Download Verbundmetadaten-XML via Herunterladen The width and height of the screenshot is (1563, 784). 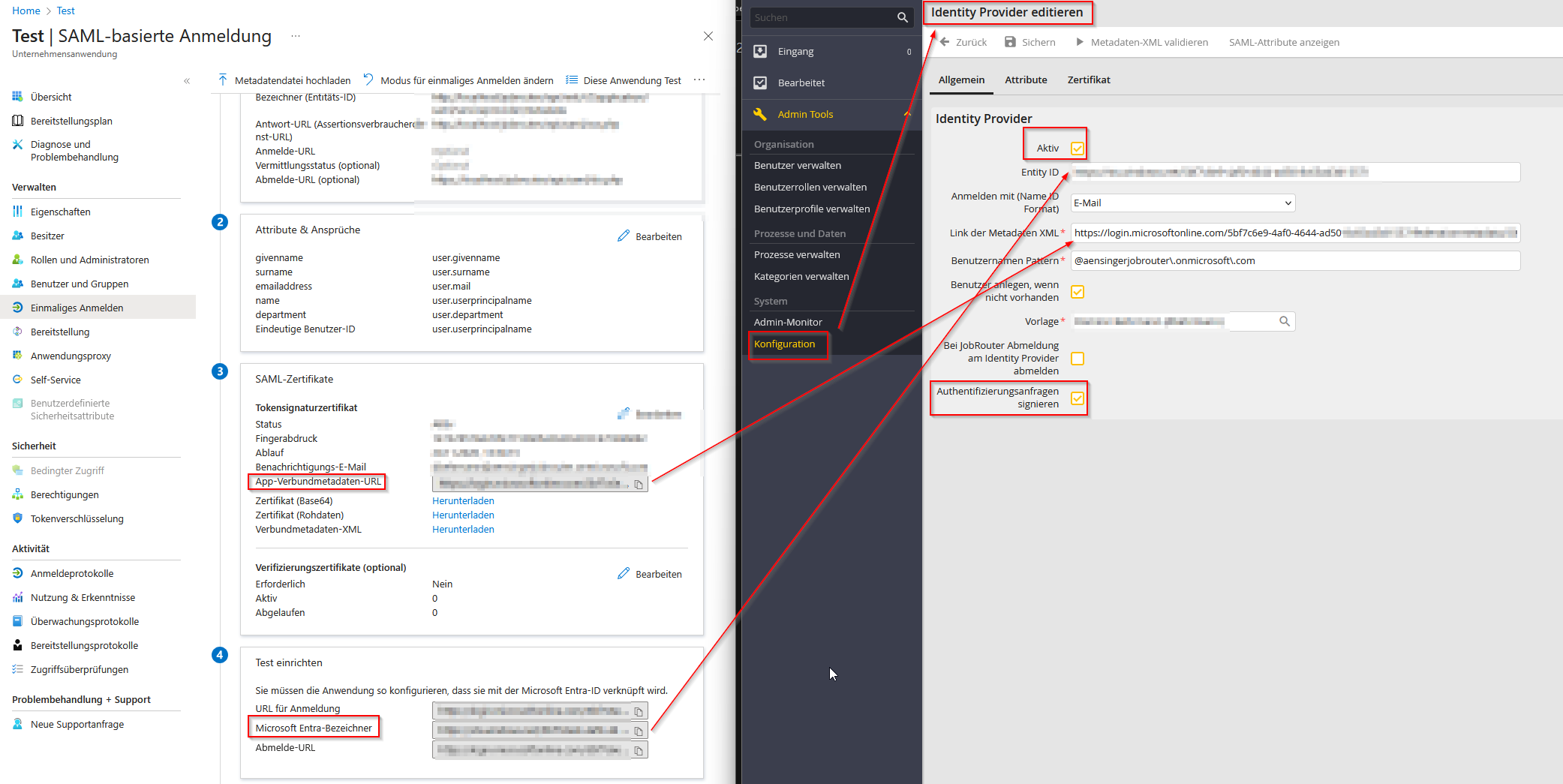point(463,530)
